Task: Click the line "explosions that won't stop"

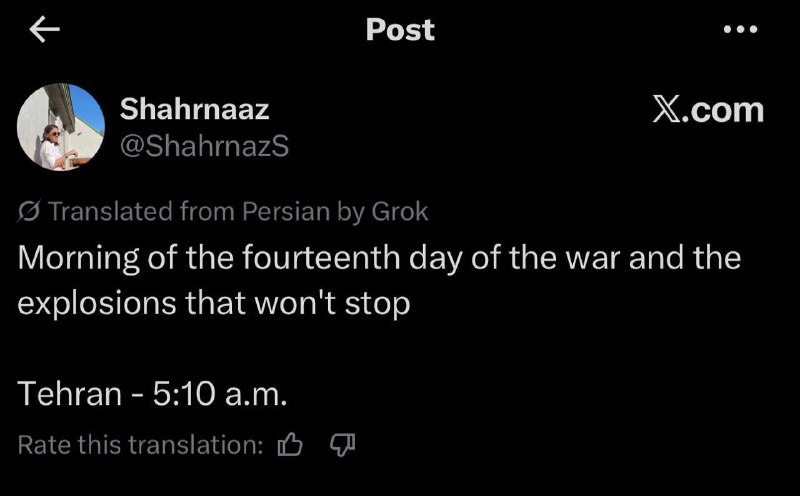Action: coord(215,302)
